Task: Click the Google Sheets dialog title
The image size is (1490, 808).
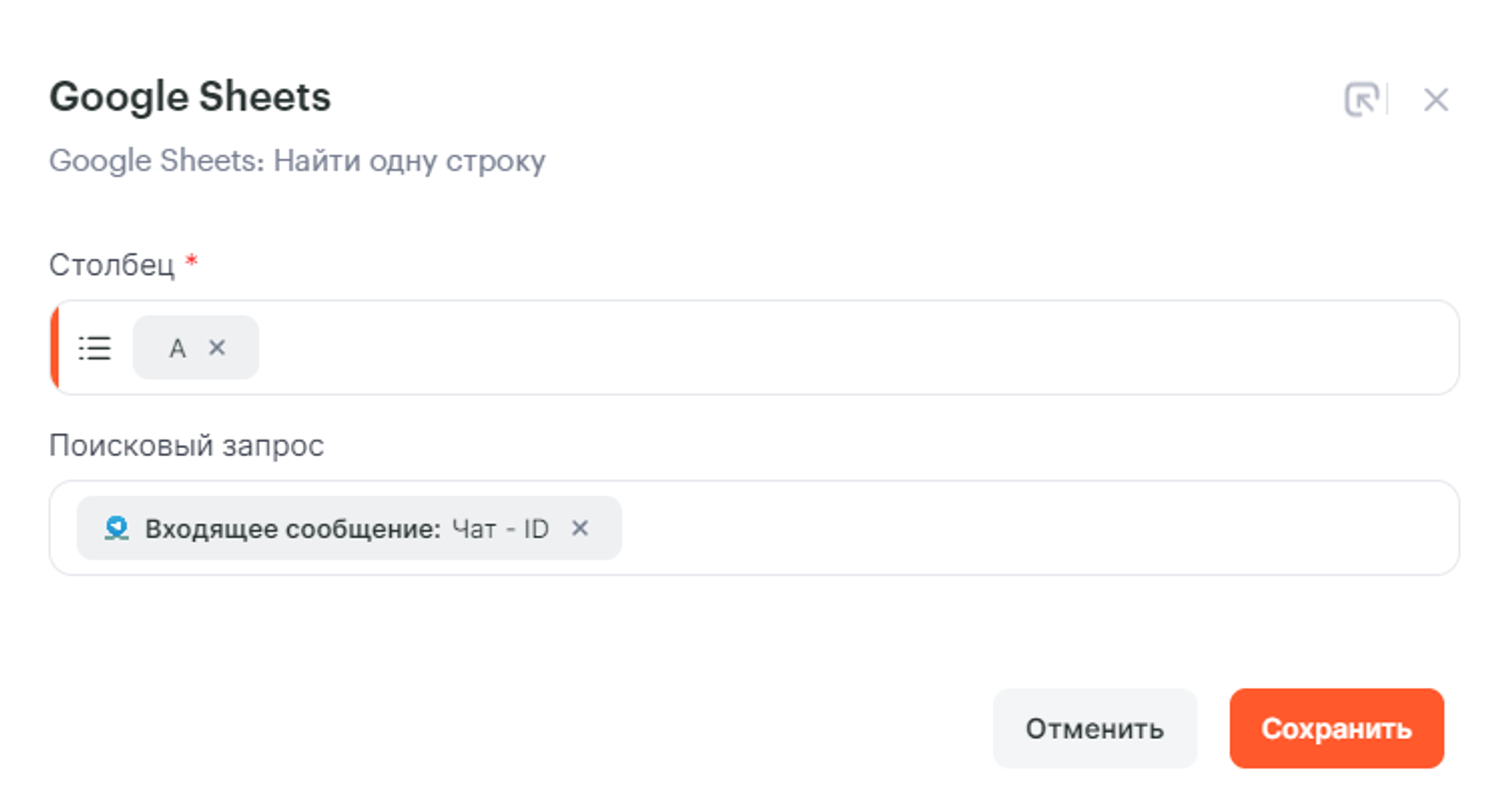Action: click(x=190, y=98)
